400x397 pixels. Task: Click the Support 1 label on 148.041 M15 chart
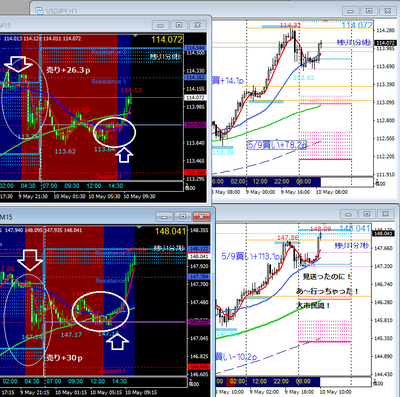tap(113, 371)
